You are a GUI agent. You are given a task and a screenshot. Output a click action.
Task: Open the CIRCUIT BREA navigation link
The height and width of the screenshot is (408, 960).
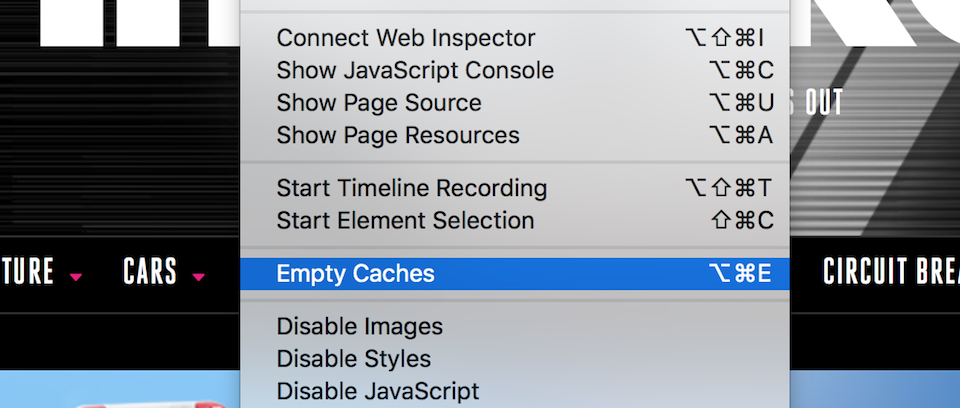(891, 271)
